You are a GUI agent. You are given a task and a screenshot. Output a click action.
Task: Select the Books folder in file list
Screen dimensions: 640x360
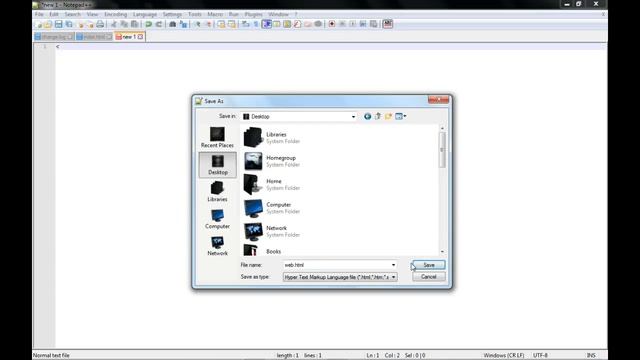coord(263,250)
